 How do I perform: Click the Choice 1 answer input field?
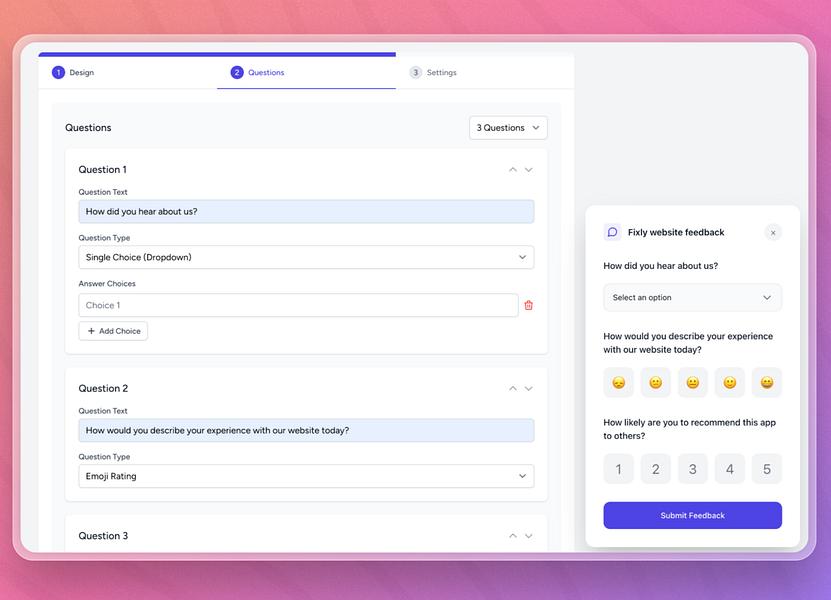point(298,305)
